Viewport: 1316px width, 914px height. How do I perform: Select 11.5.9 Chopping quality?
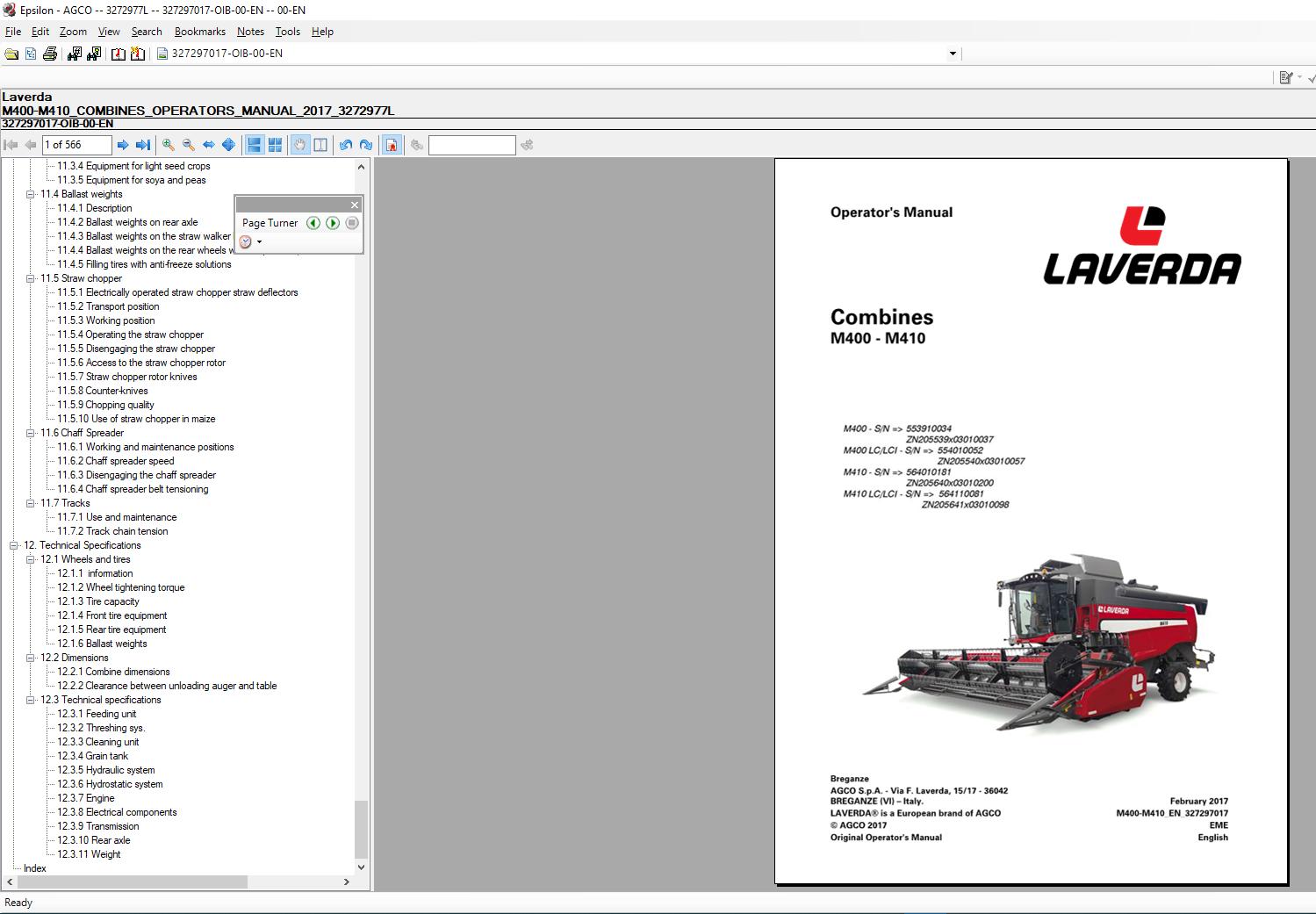(x=106, y=405)
